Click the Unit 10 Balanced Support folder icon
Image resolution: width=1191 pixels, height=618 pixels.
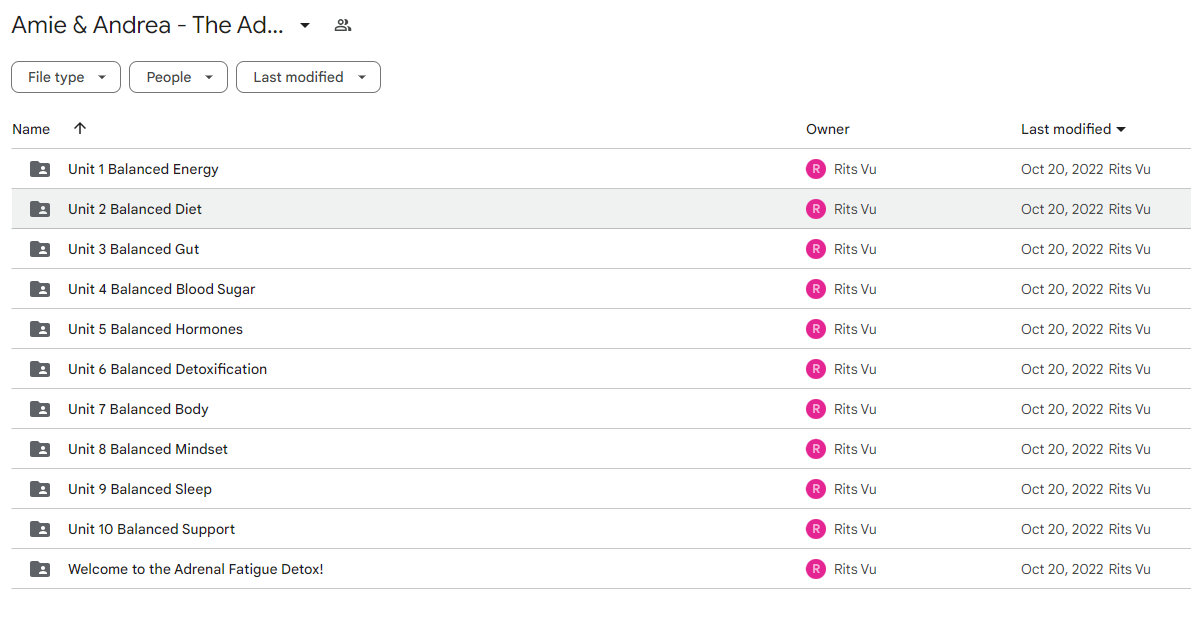(40, 529)
